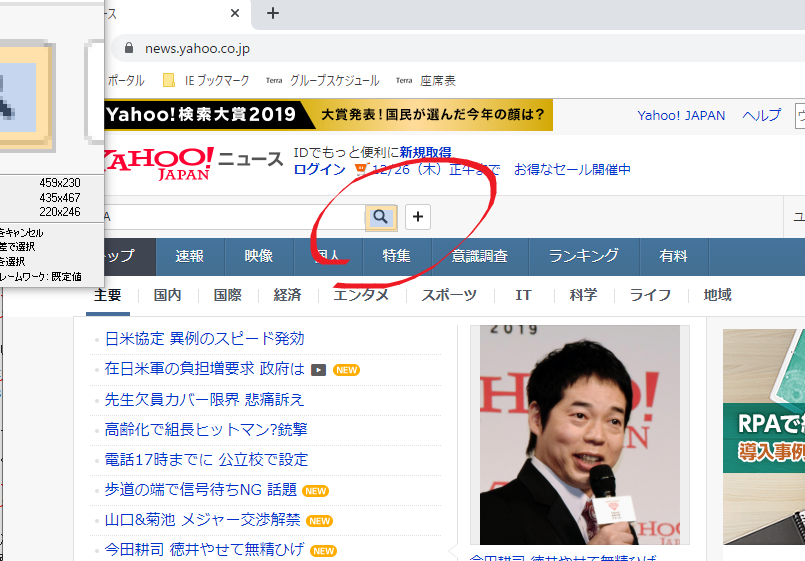Open headline 歩道の端で信号待ちNG 話題
This screenshot has height=561, width=805.
201,490
